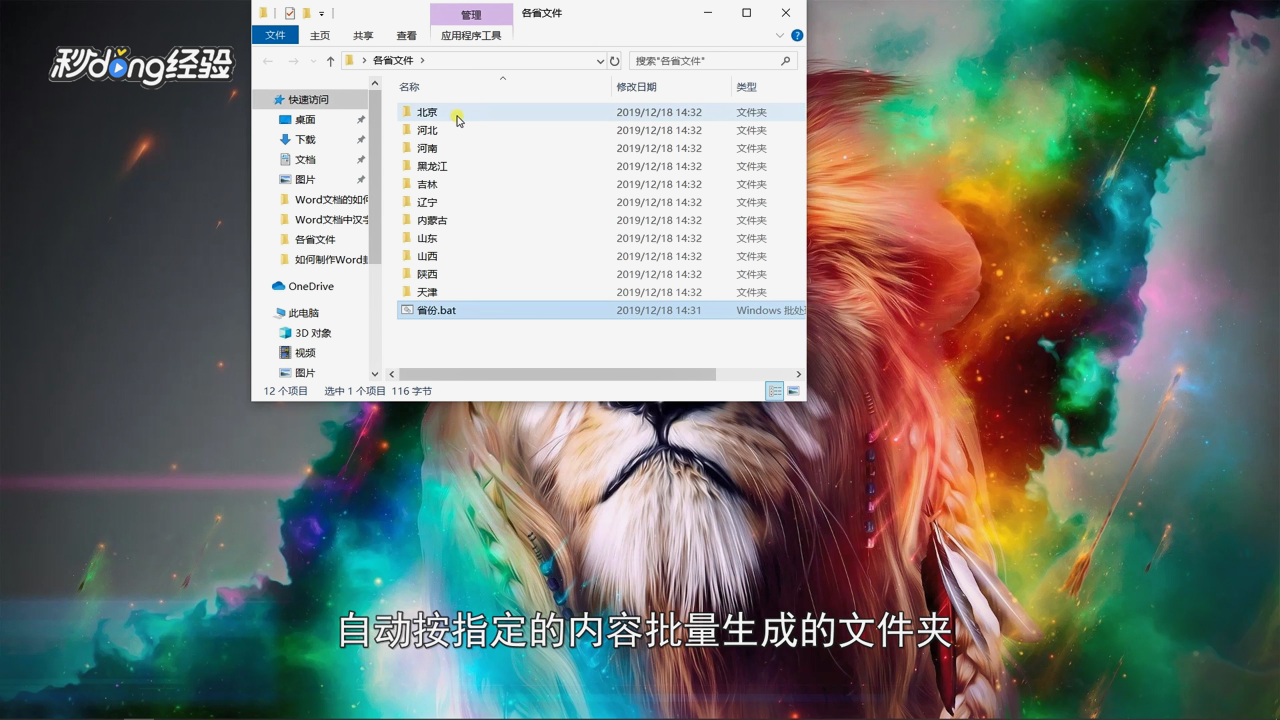1280x720 pixels.
Task: Open 文档 in quick access
Action: [x=305, y=159]
